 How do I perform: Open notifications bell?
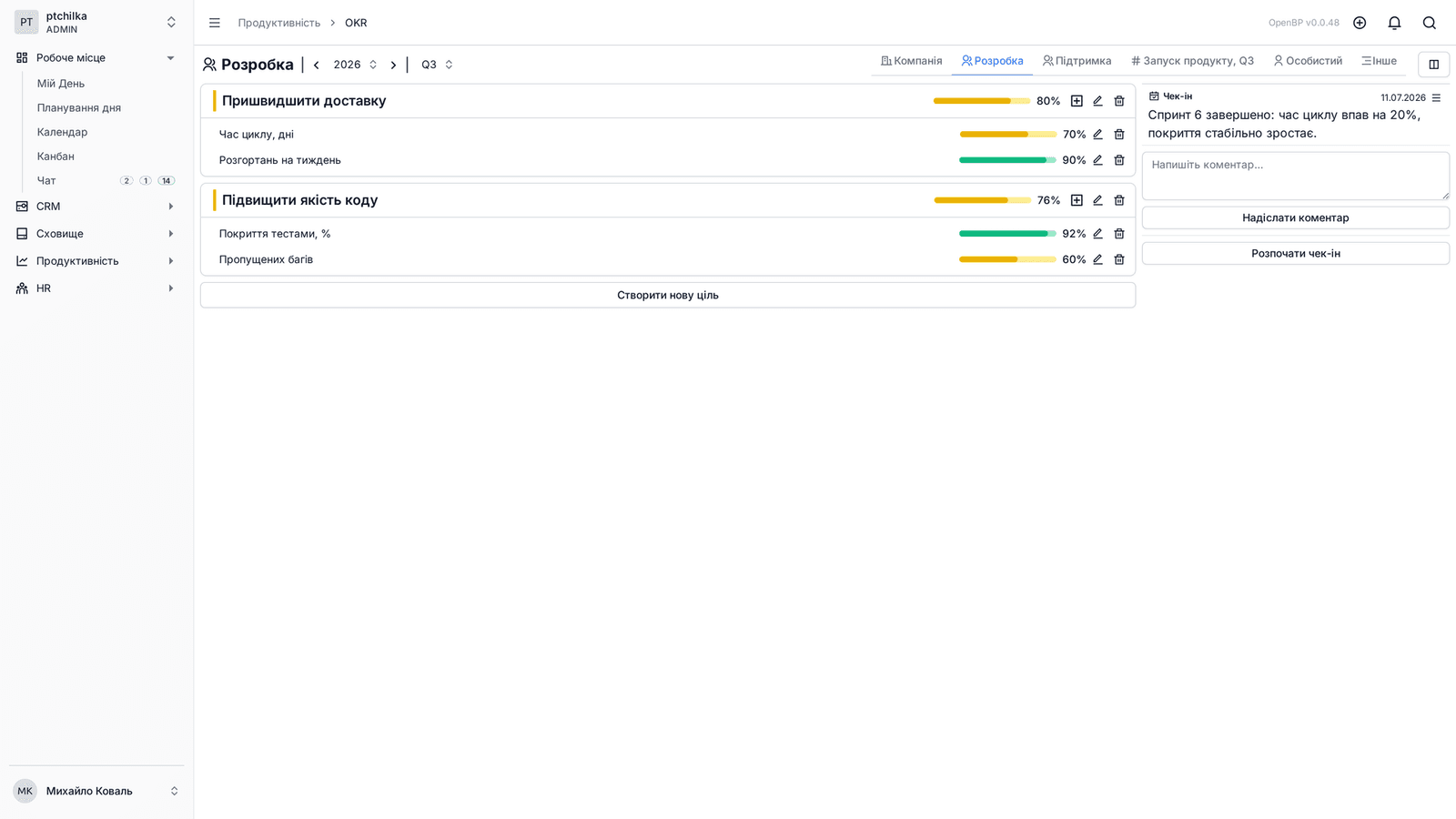[x=1394, y=23]
